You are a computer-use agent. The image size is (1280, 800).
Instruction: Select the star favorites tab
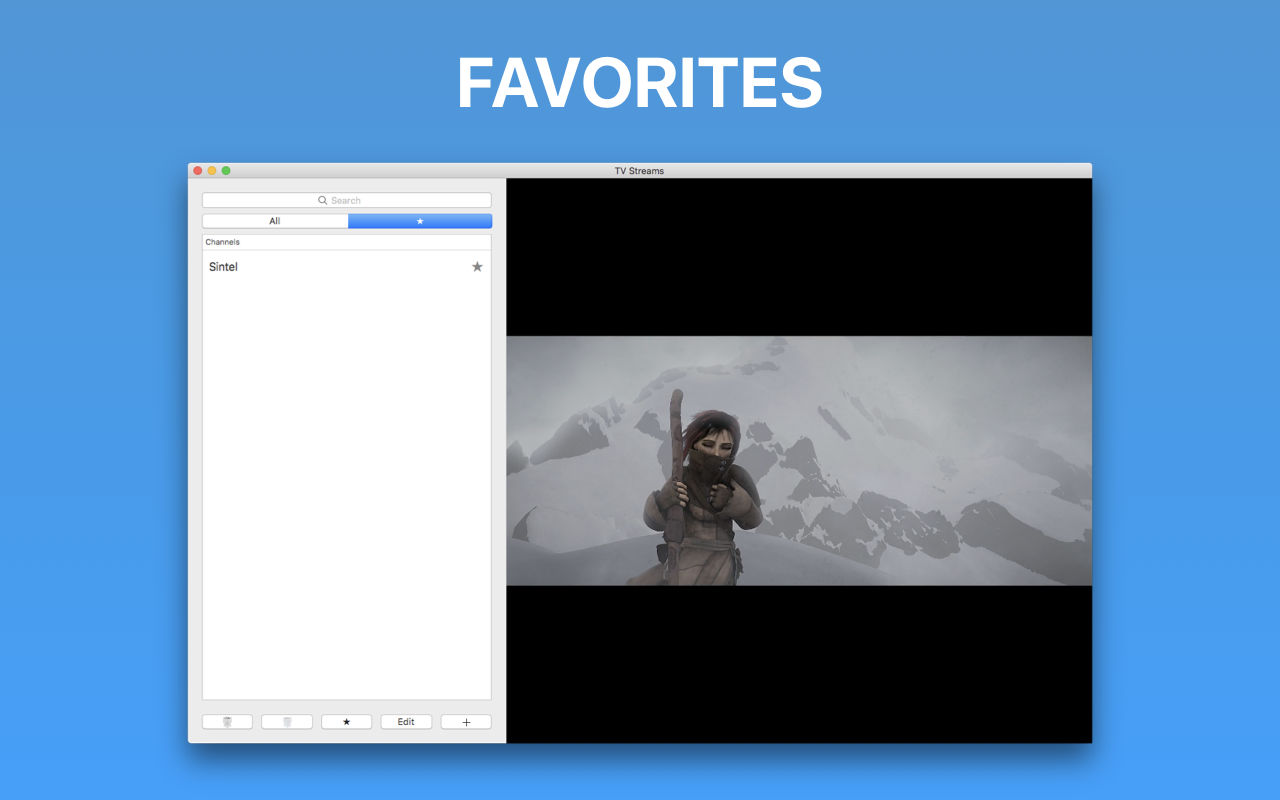[420, 221]
